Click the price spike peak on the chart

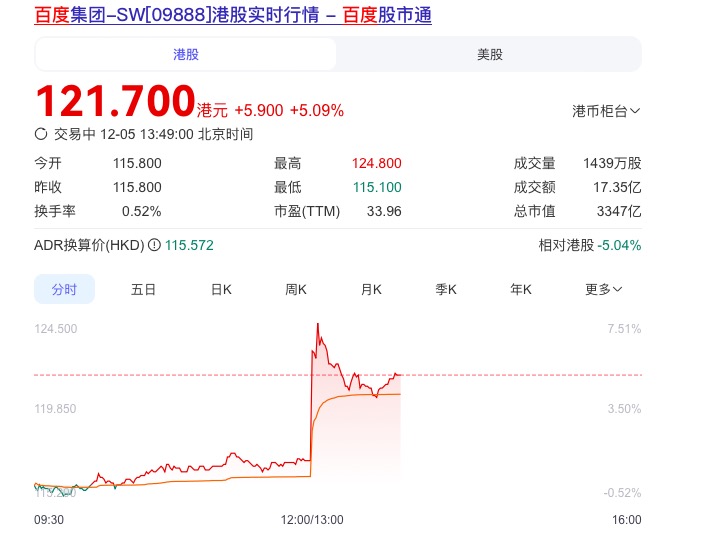317,325
